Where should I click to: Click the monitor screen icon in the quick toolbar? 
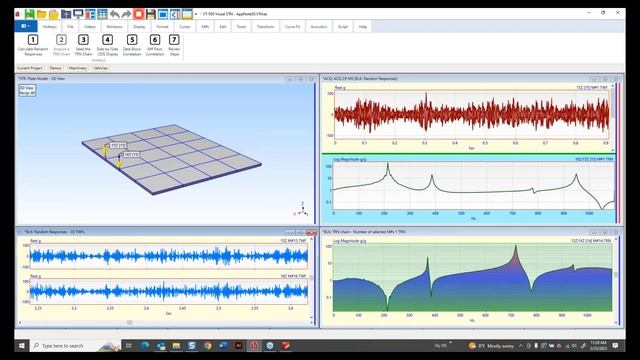78,14
